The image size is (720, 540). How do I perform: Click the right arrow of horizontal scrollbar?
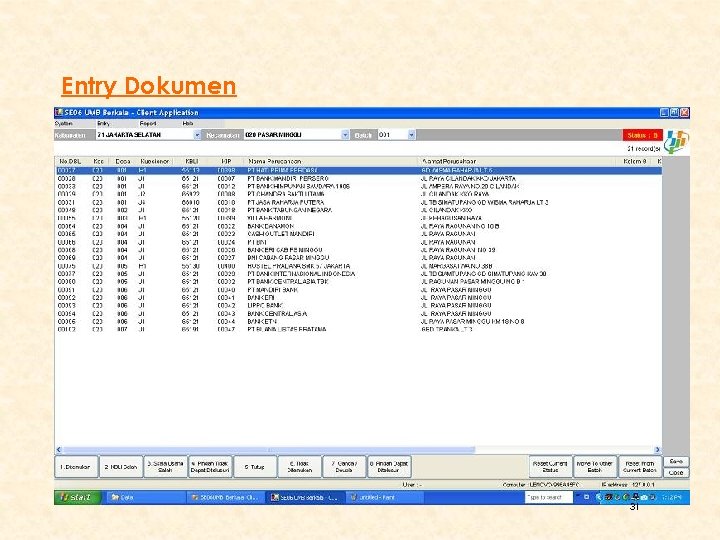(658, 450)
